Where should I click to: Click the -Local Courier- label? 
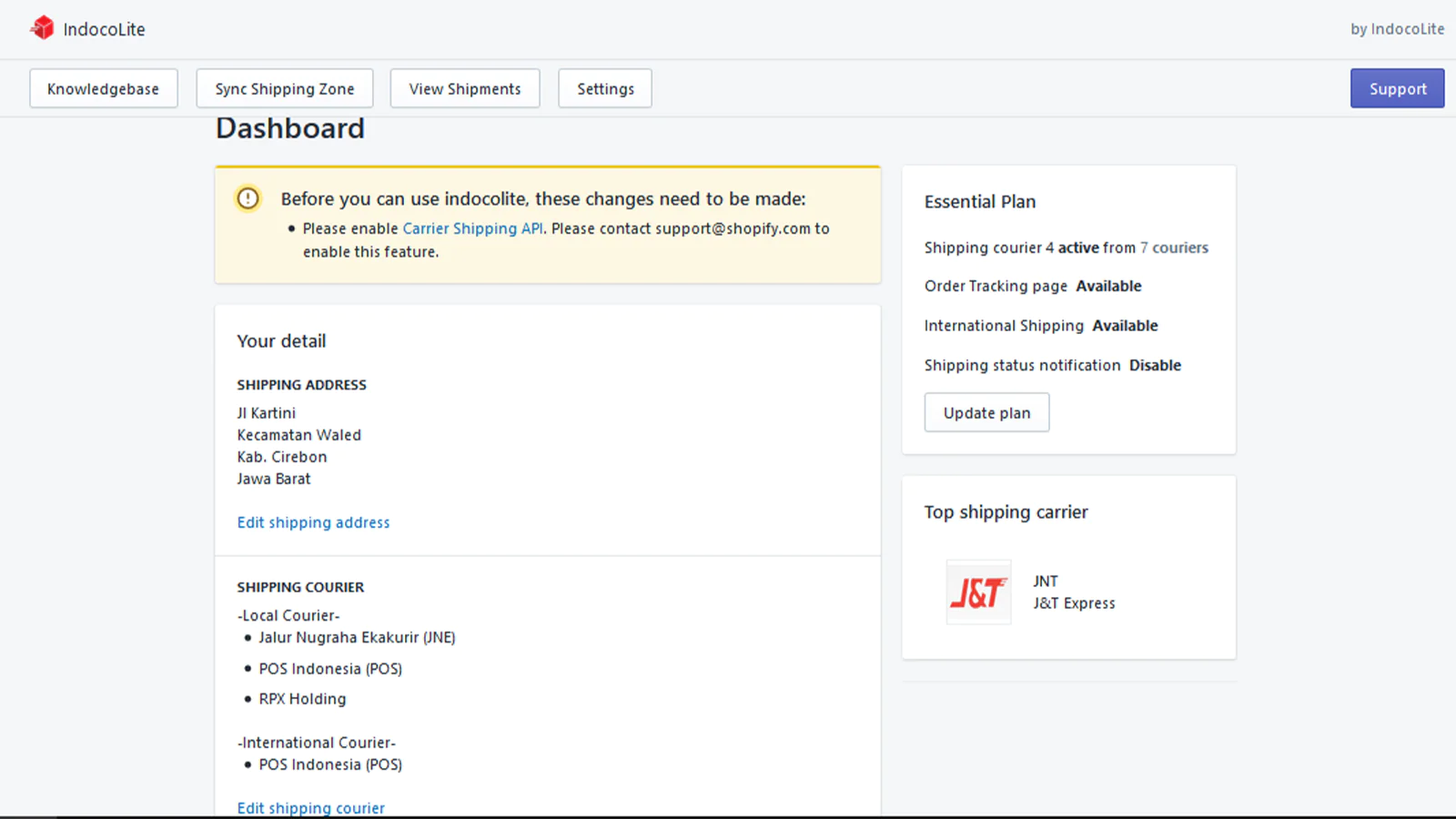288,616
